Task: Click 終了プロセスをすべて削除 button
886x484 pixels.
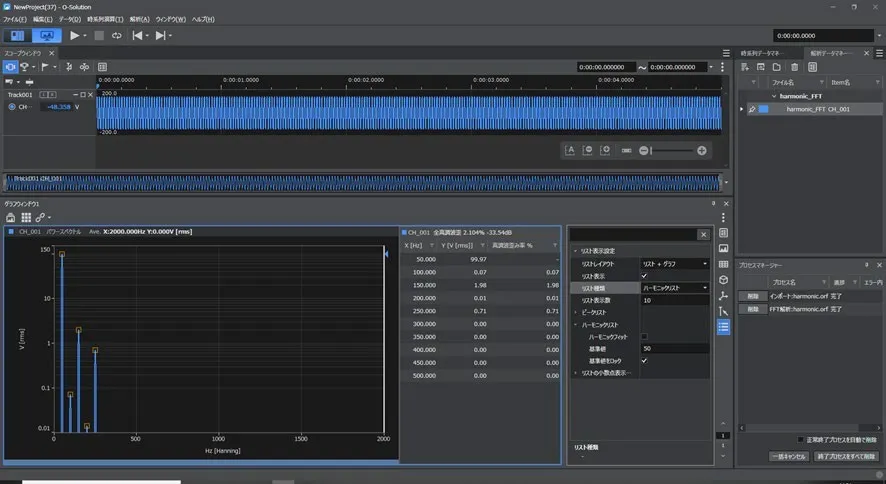Action: (846, 456)
